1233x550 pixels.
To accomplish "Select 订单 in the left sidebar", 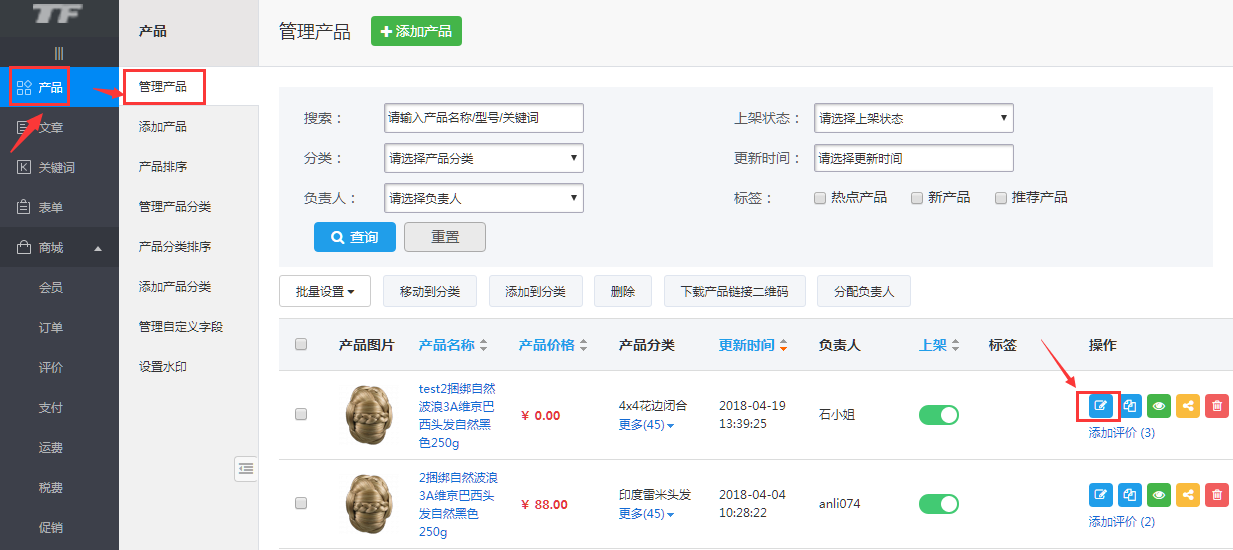I will [x=51, y=328].
